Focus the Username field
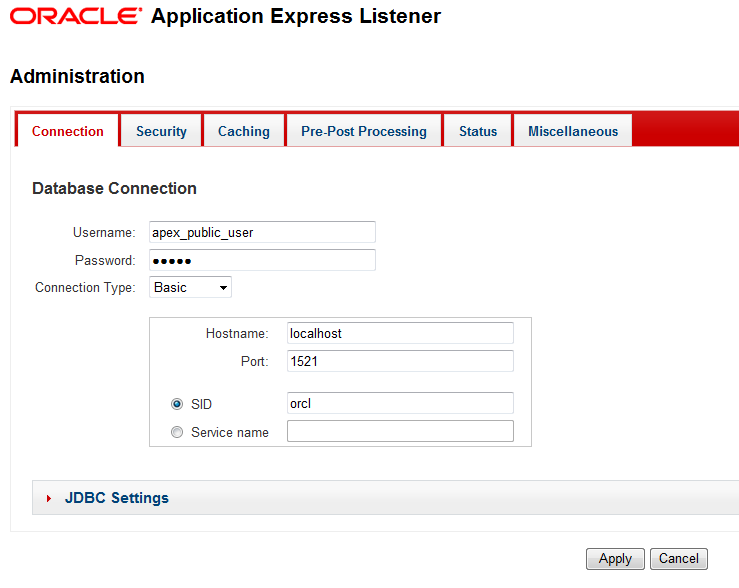This screenshot has height=588, width=739. [x=263, y=232]
